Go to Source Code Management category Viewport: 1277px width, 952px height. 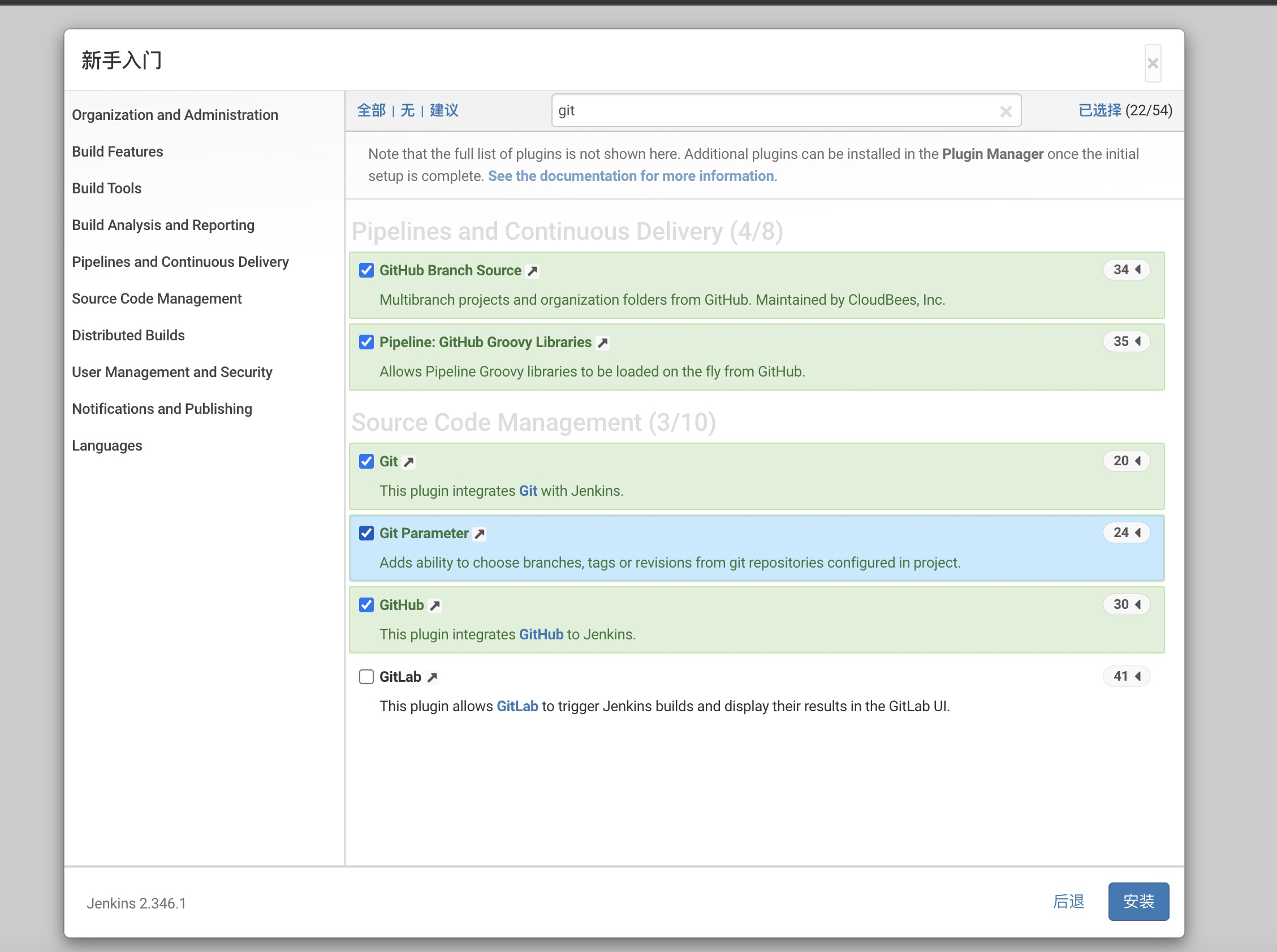pyautogui.click(x=157, y=298)
